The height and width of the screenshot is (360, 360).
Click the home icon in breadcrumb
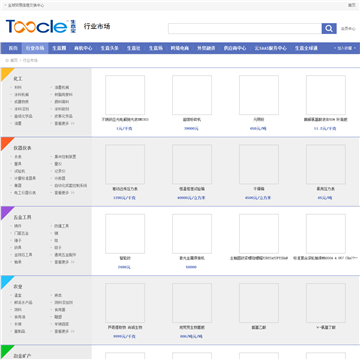[7, 61]
